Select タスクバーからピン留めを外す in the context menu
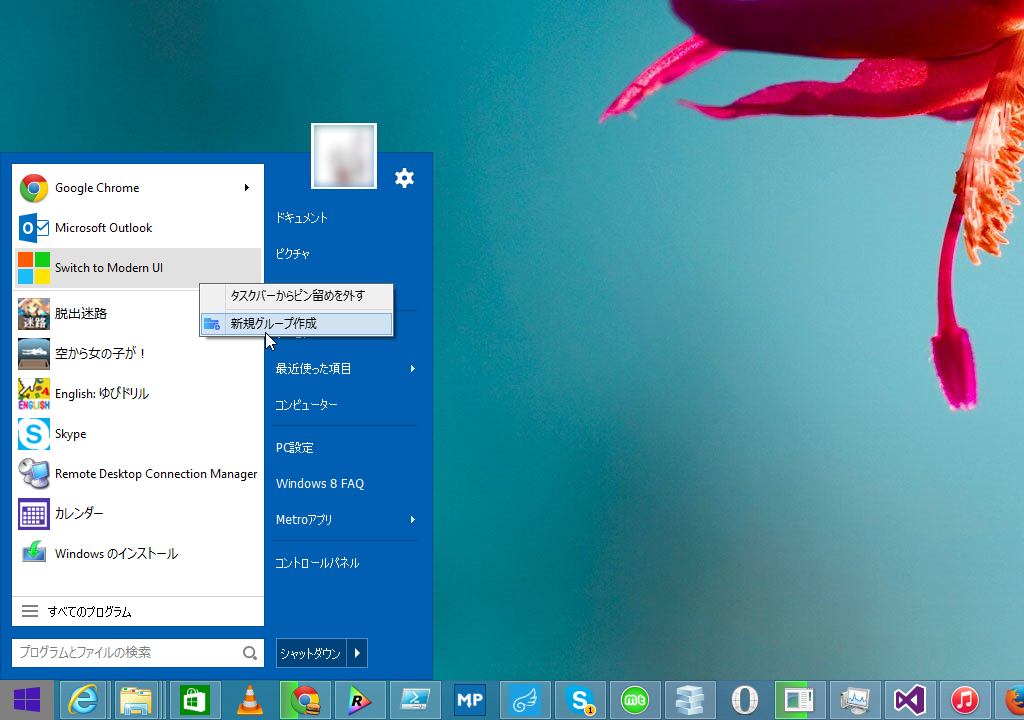 click(297, 296)
